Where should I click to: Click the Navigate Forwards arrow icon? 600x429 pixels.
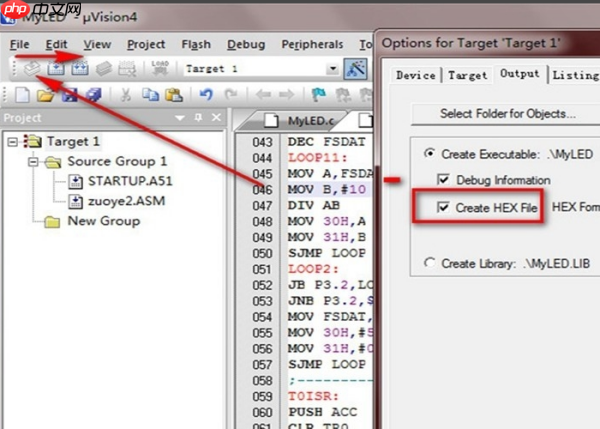[x=287, y=94]
